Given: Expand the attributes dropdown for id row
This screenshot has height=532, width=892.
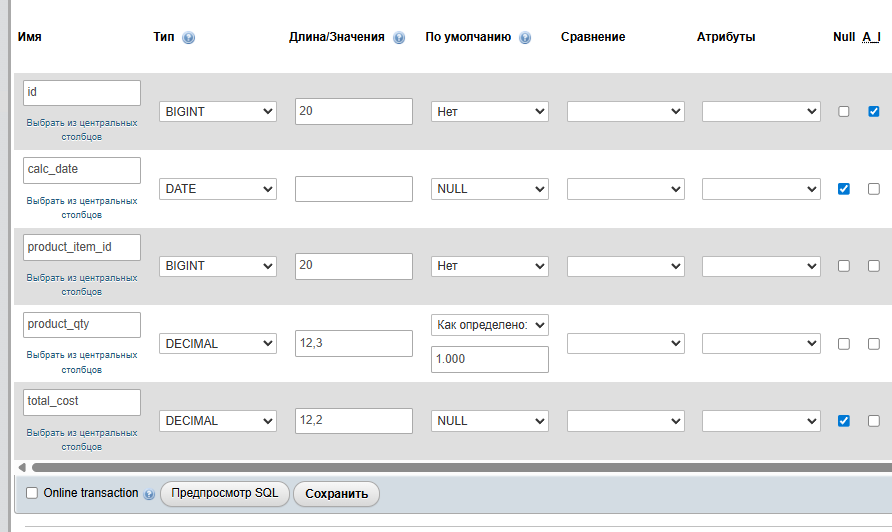Looking at the screenshot, I should 761,111.
